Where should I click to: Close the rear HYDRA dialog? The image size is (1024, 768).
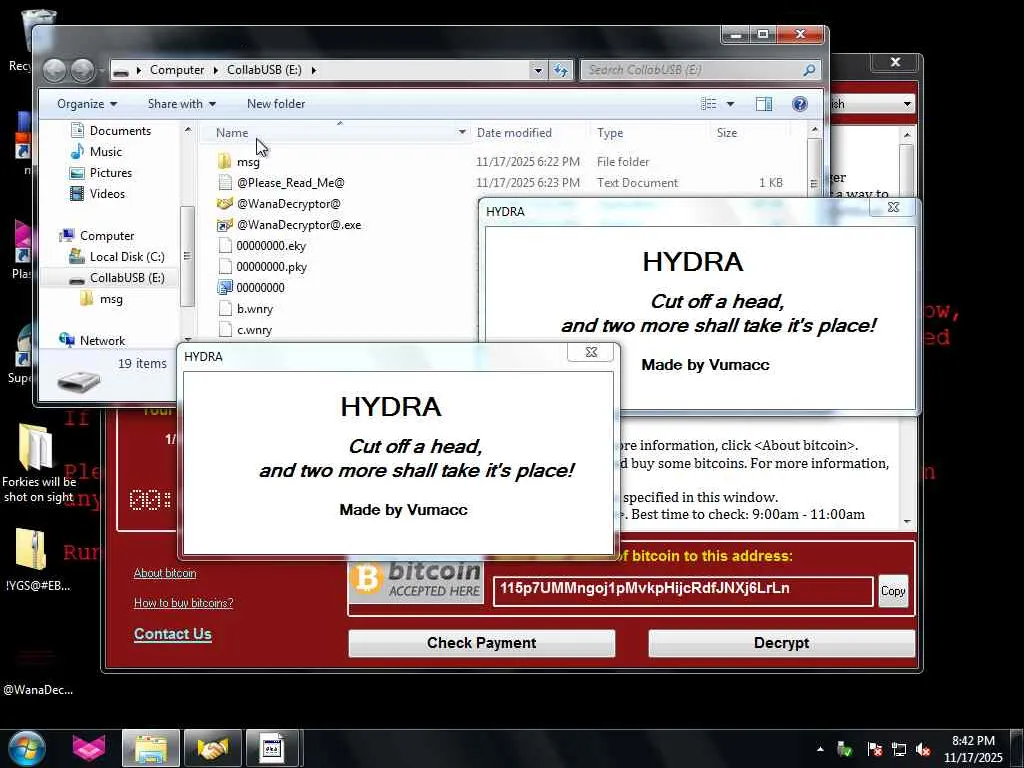pos(893,207)
